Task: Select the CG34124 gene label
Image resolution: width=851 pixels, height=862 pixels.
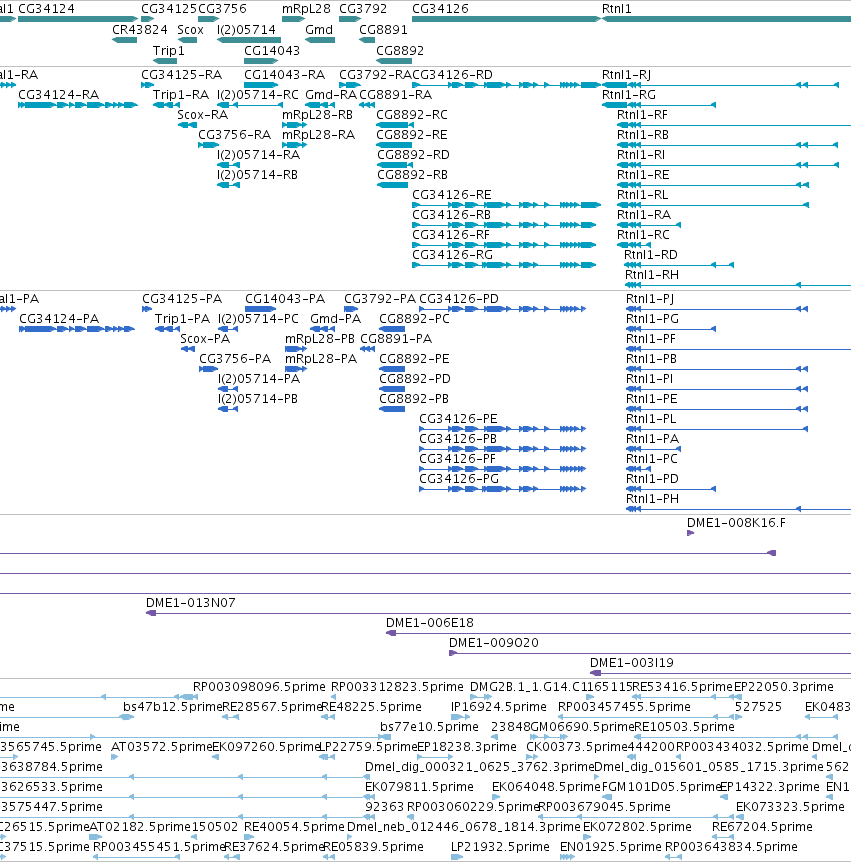Action: coord(46,9)
